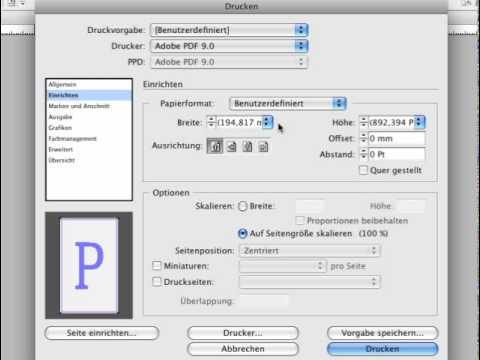Click the Vorgabe speichern... button
The height and width of the screenshot is (360, 480).
pyautogui.click(x=383, y=333)
